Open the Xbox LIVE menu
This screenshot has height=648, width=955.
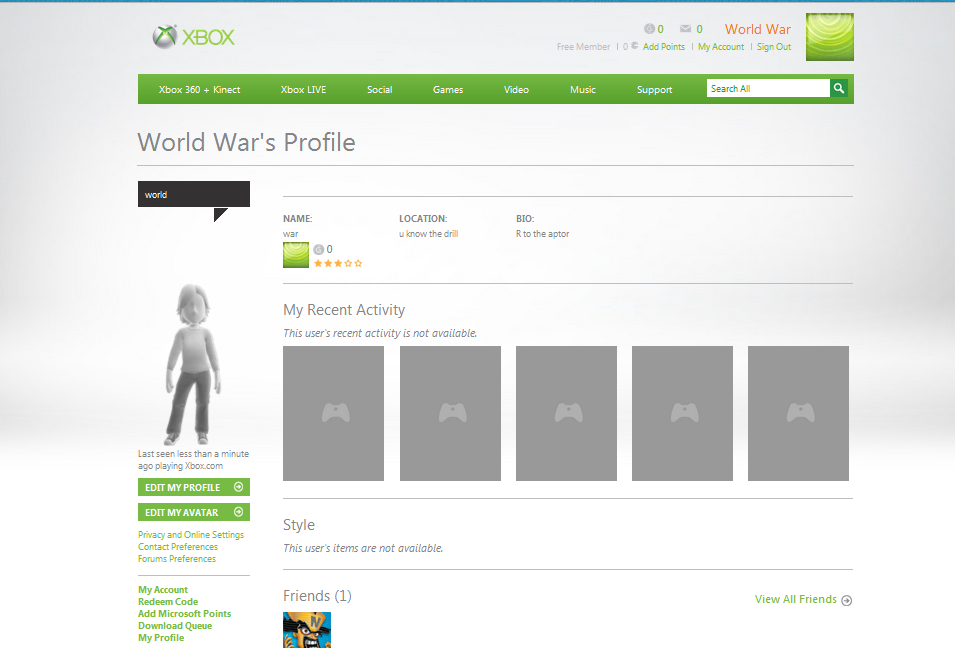pos(303,90)
